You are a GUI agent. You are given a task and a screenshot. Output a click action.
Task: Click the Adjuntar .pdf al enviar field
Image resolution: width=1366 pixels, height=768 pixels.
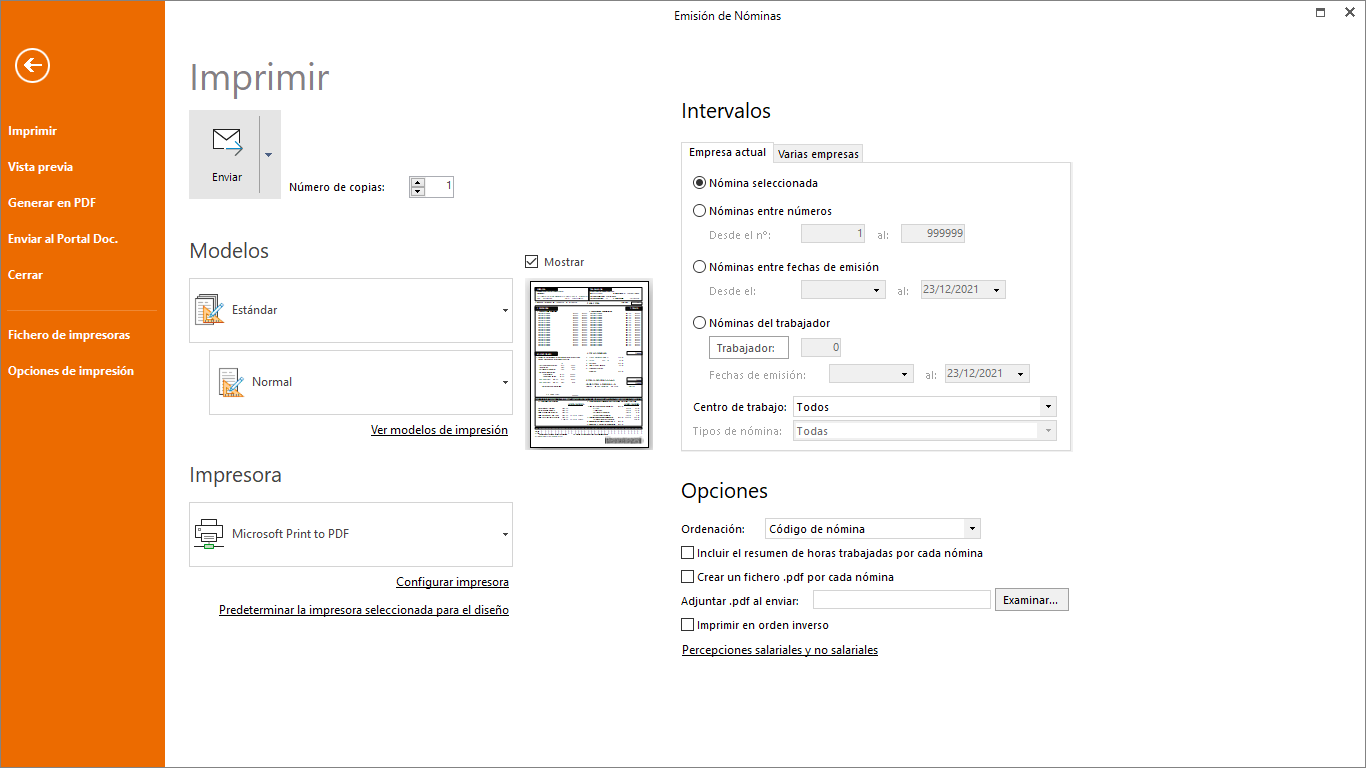902,600
